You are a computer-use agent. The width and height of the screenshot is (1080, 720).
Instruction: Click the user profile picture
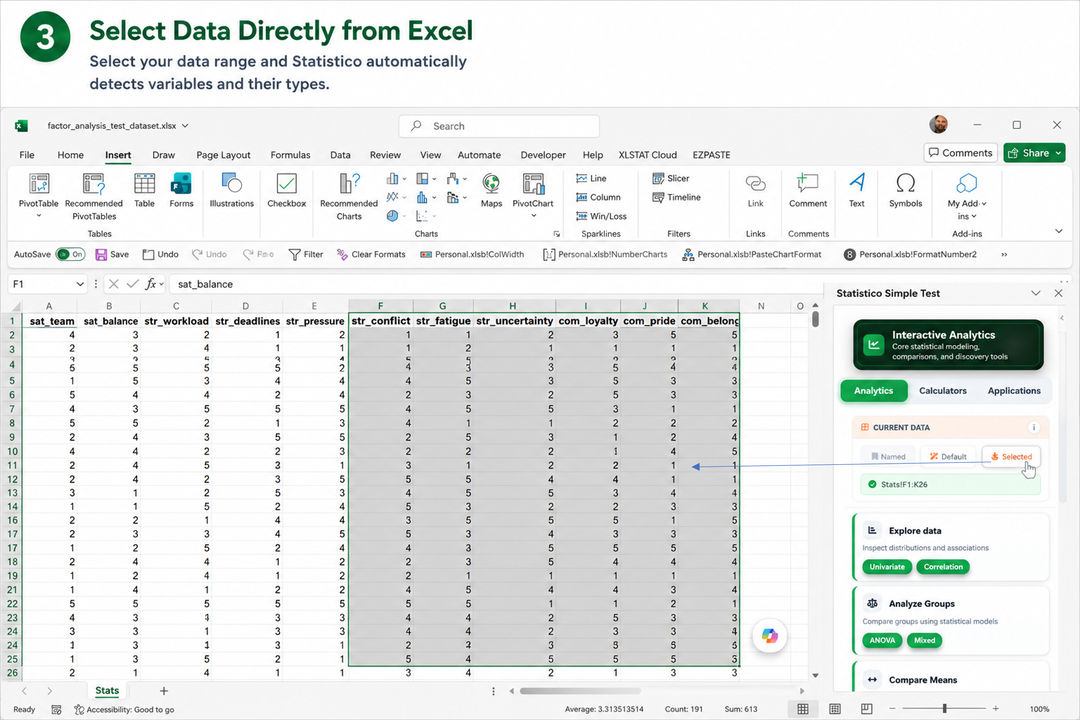938,125
